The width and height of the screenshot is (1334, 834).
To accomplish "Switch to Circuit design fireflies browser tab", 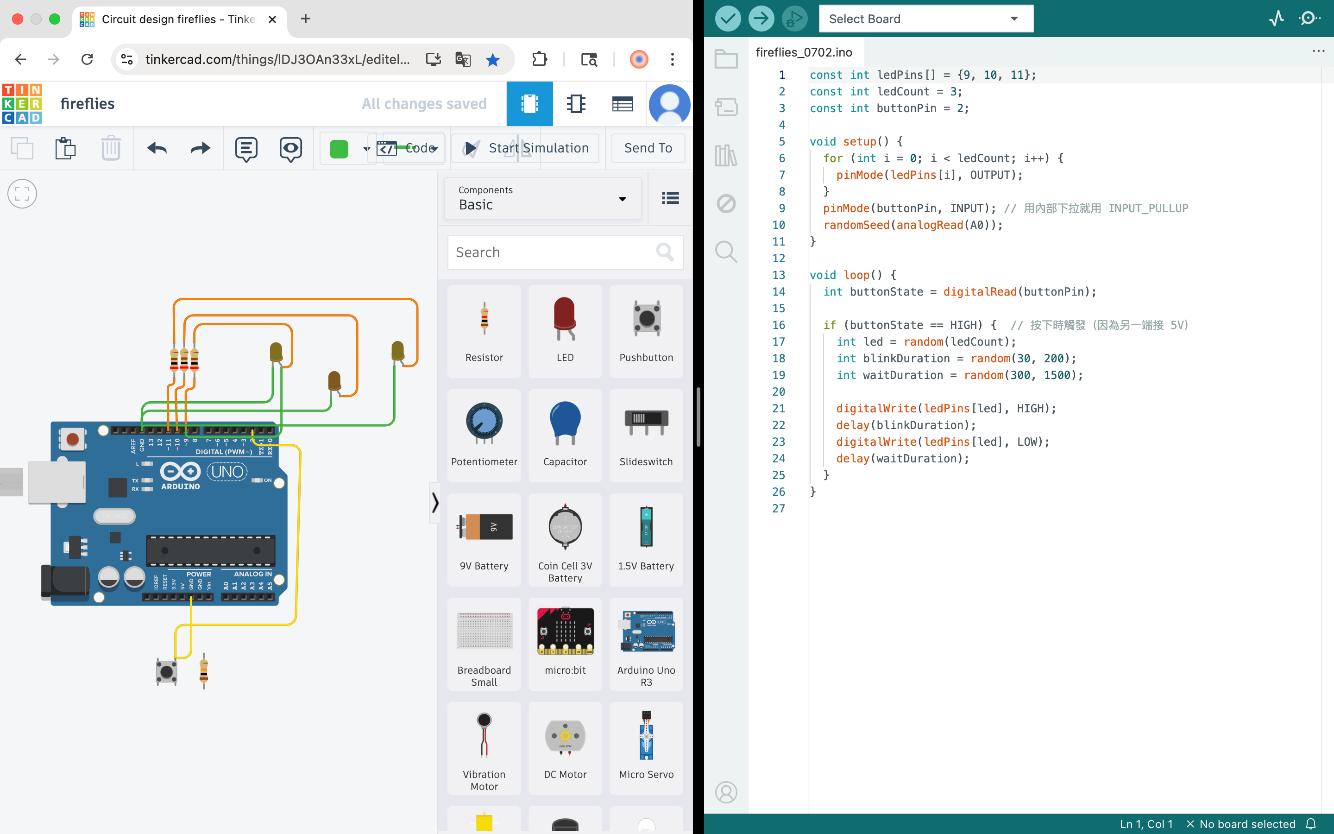I will [176, 19].
